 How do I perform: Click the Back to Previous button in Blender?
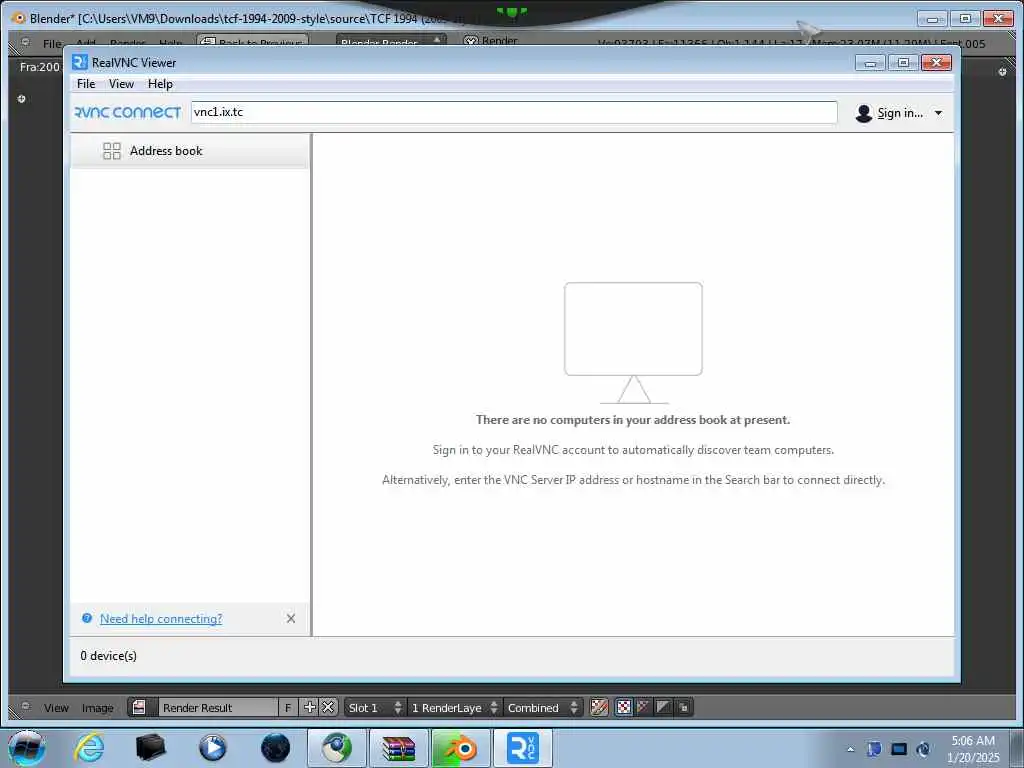pos(253,41)
